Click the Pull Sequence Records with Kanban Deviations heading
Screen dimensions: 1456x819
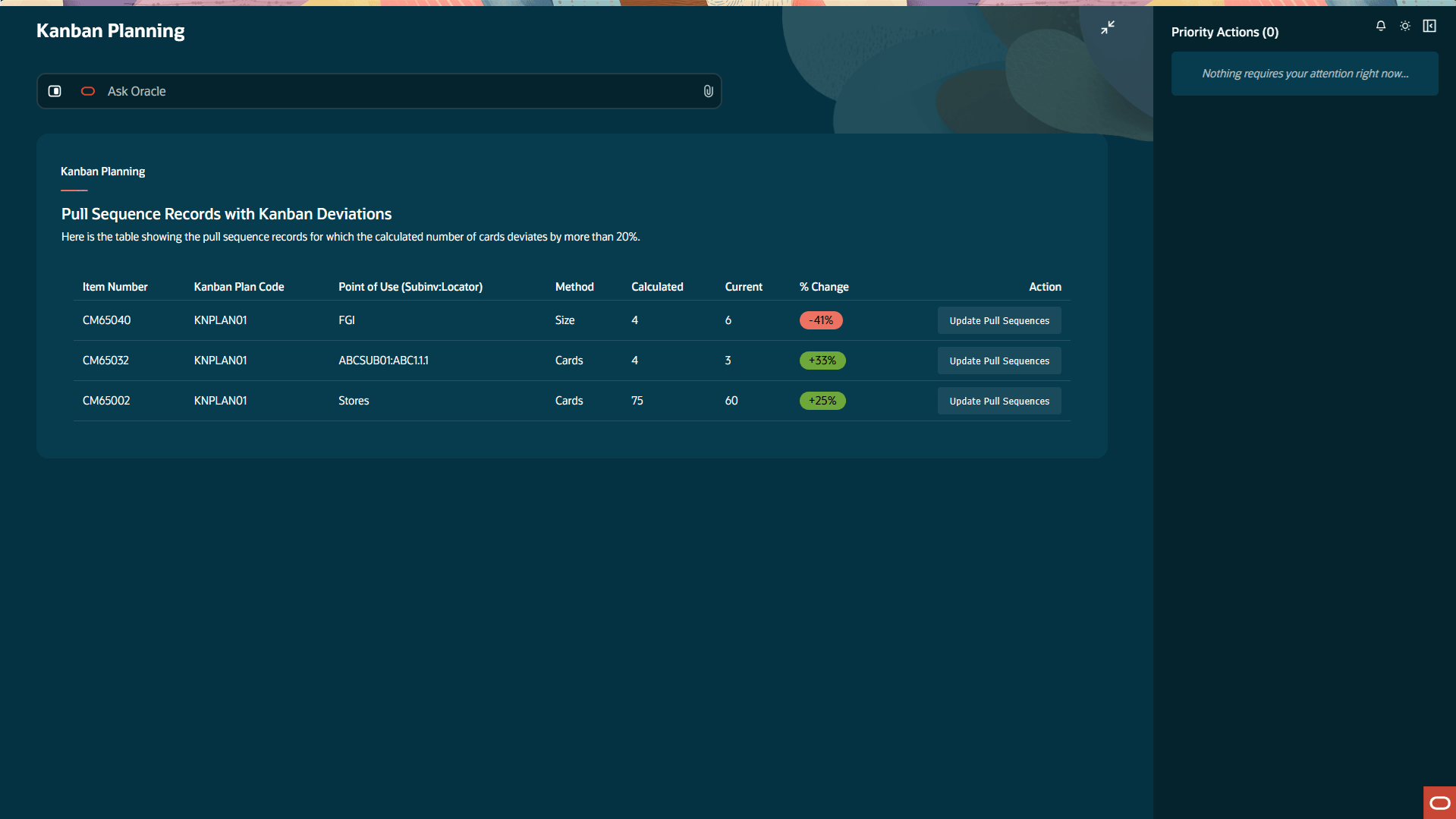226,214
